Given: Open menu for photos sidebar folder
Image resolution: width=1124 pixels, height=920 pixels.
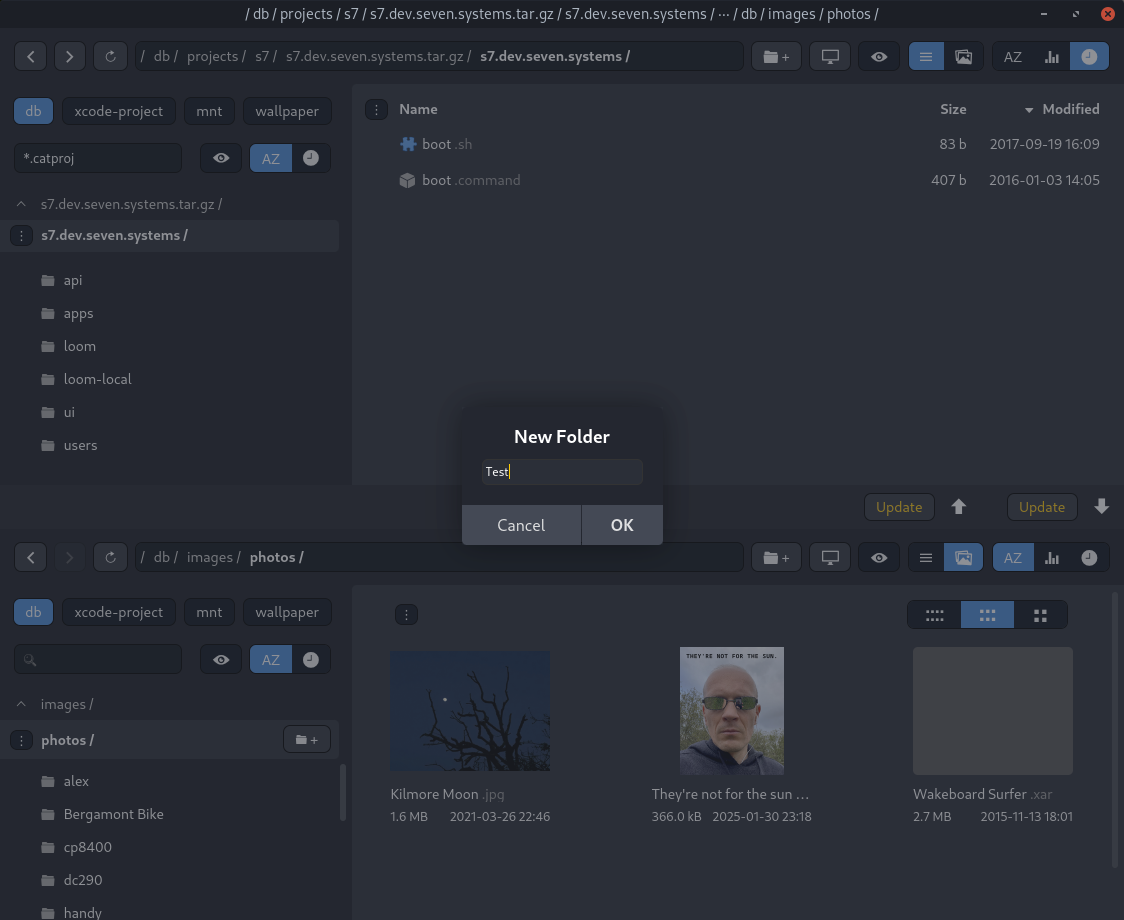Looking at the screenshot, I should point(22,740).
